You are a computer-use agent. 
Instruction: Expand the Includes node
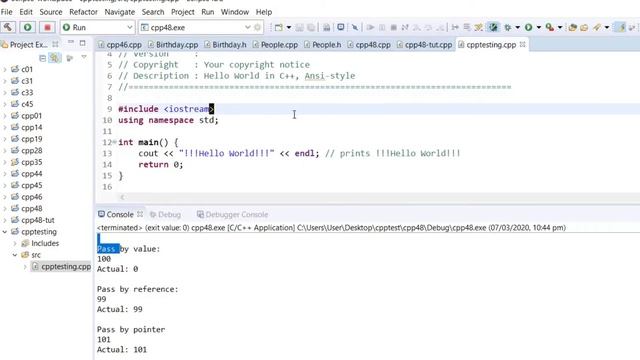click(x=15, y=243)
